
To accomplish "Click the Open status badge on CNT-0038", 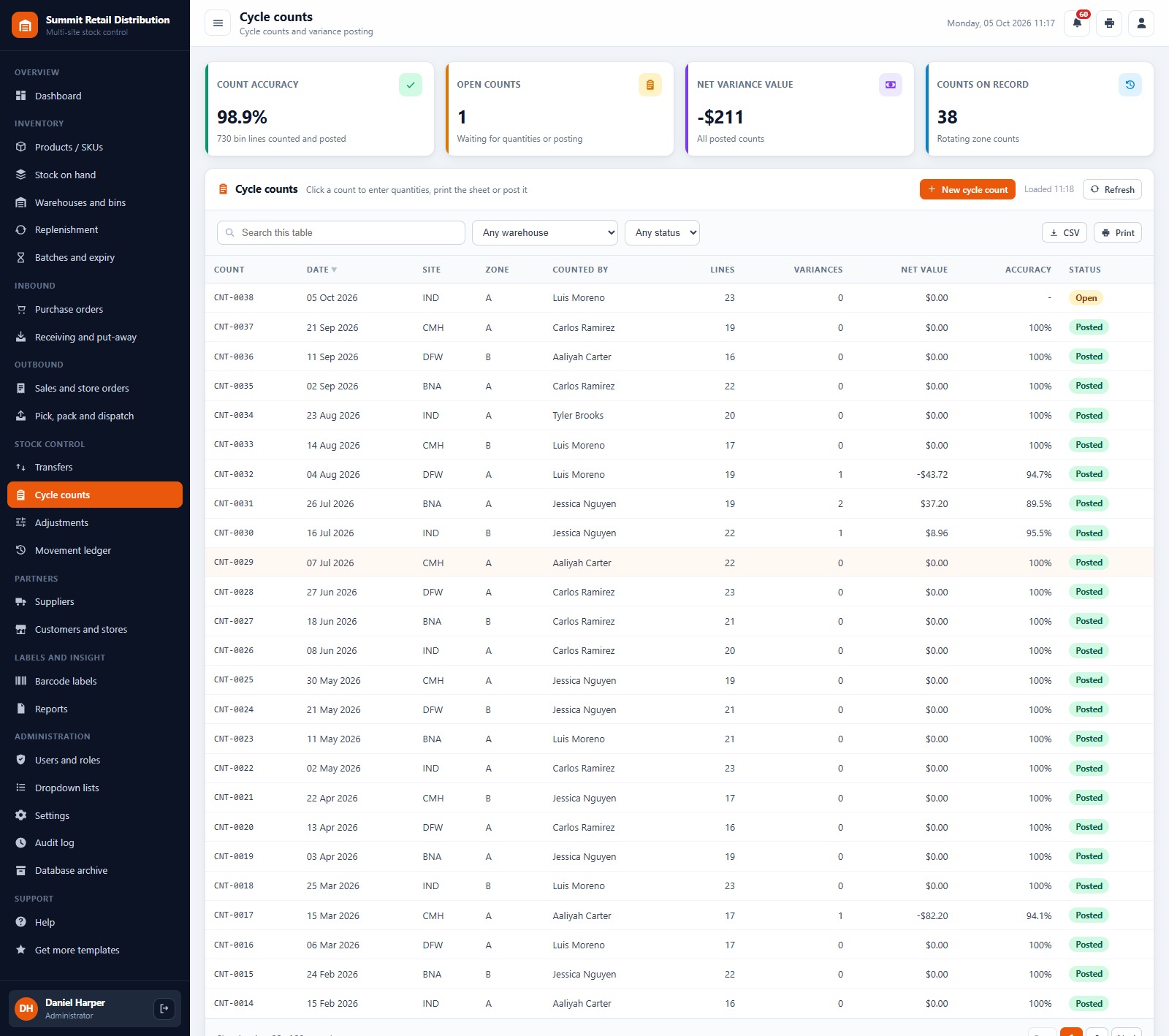I will [x=1086, y=298].
